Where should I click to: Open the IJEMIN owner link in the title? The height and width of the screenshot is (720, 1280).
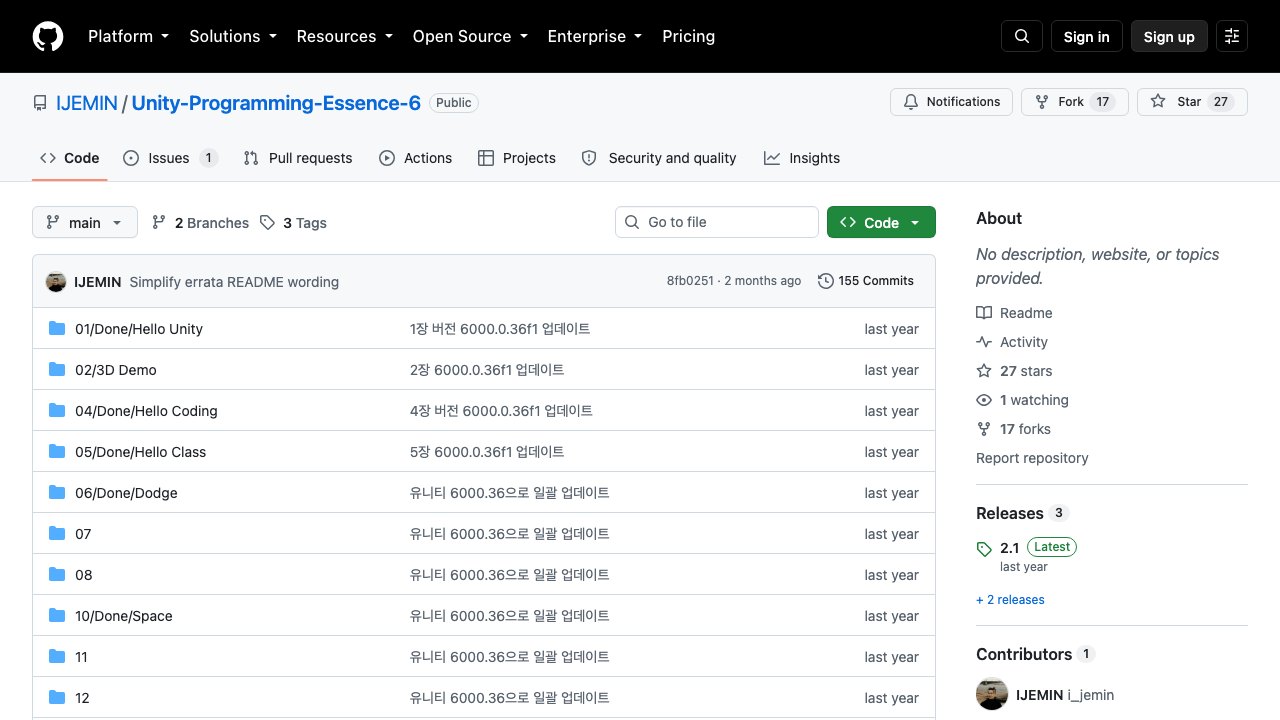point(87,103)
